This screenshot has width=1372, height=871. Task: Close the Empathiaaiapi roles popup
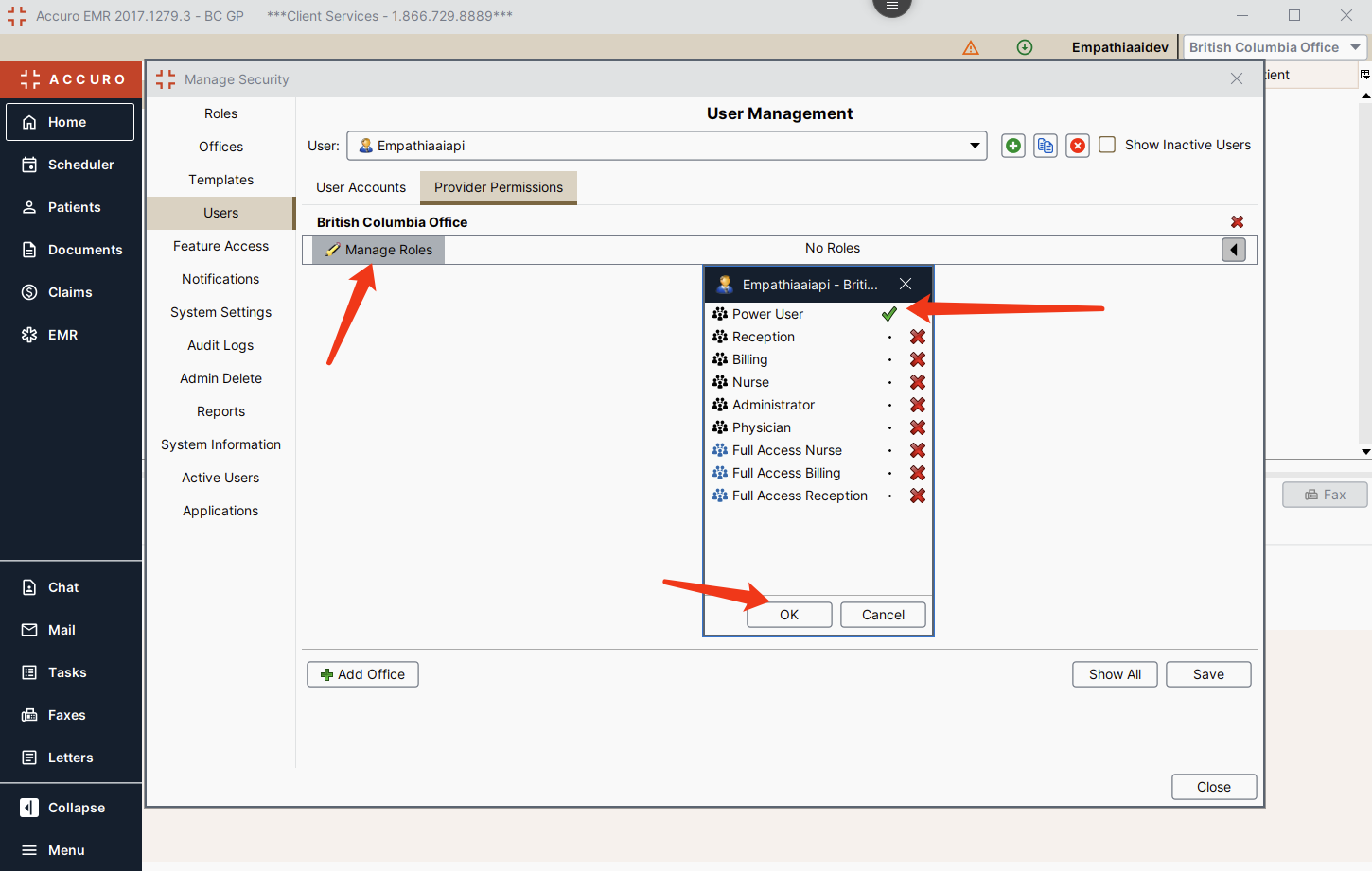click(x=906, y=284)
